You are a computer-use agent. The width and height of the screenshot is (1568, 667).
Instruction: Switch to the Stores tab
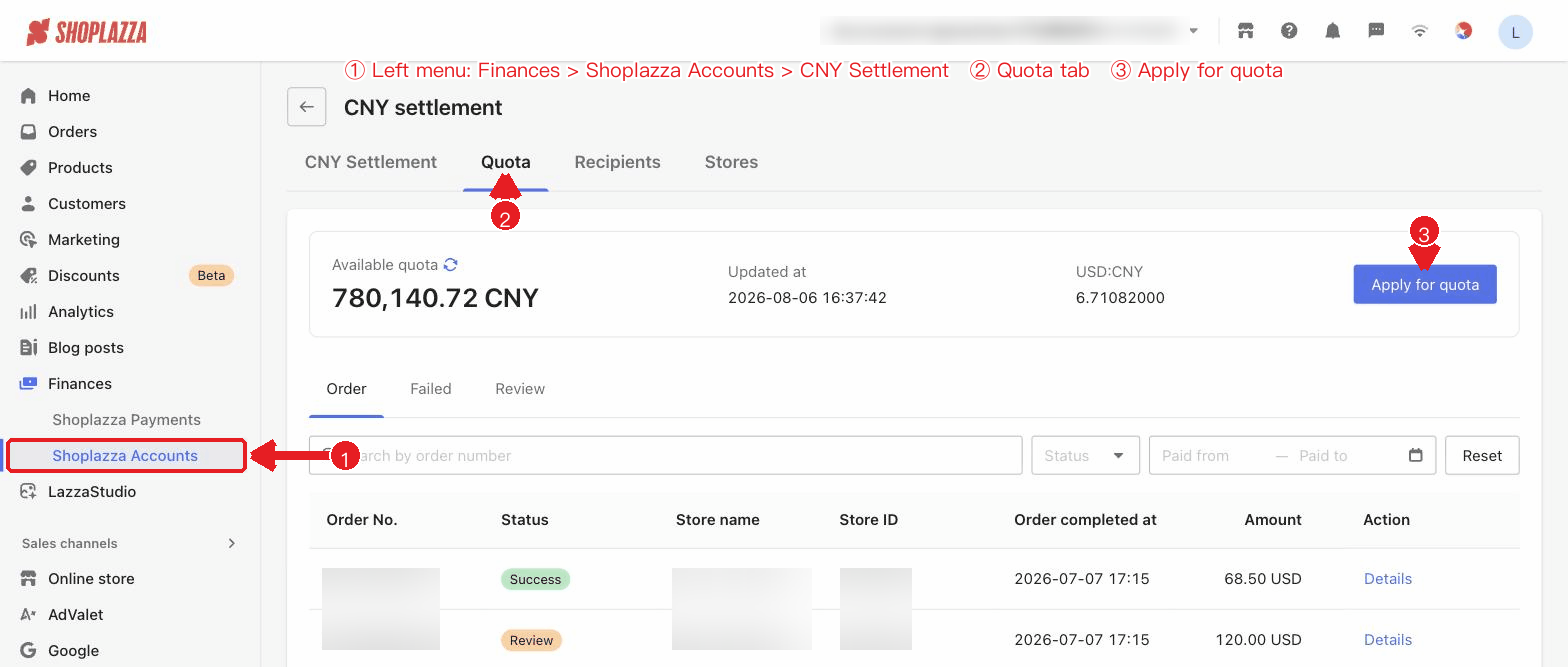click(x=731, y=162)
